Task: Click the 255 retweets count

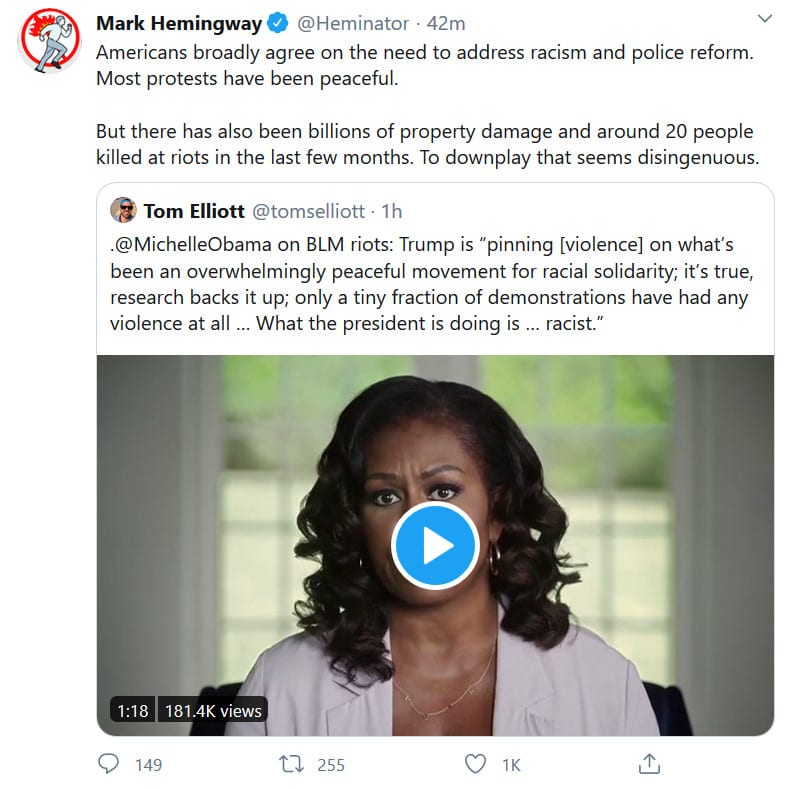Action: click(x=330, y=765)
